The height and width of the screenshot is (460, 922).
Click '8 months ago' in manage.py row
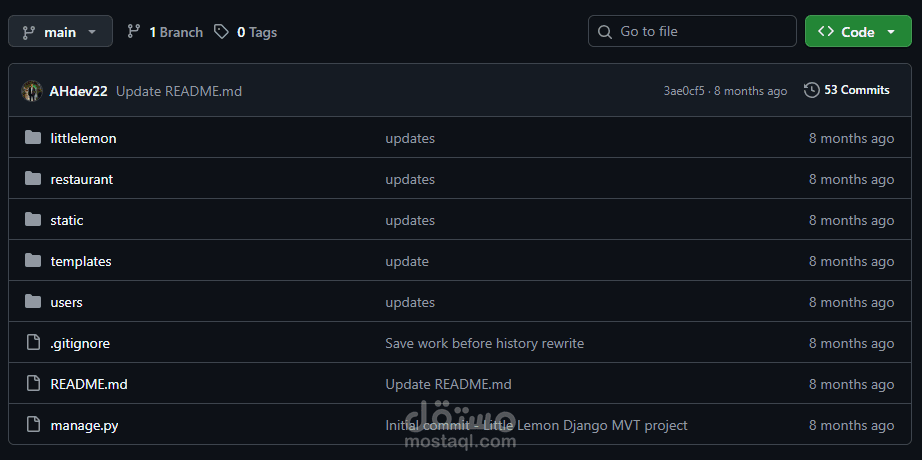click(x=851, y=425)
